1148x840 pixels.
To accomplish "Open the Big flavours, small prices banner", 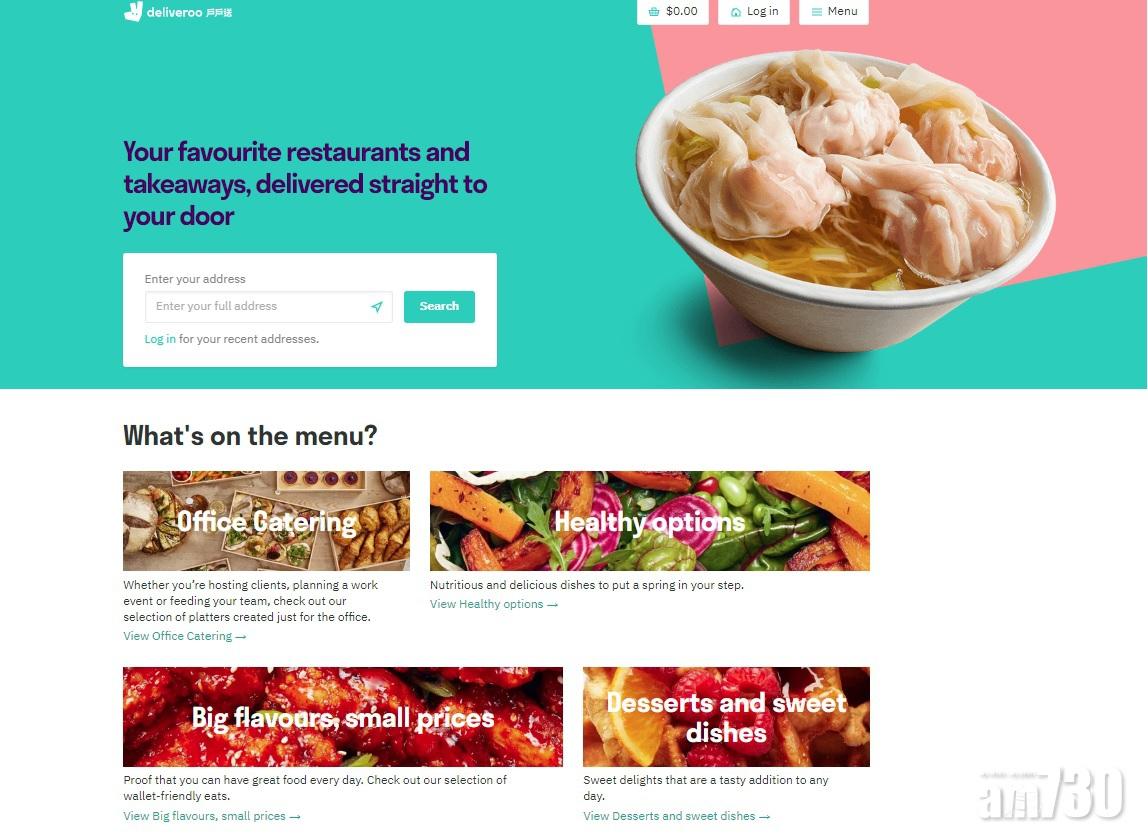I will [x=343, y=717].
